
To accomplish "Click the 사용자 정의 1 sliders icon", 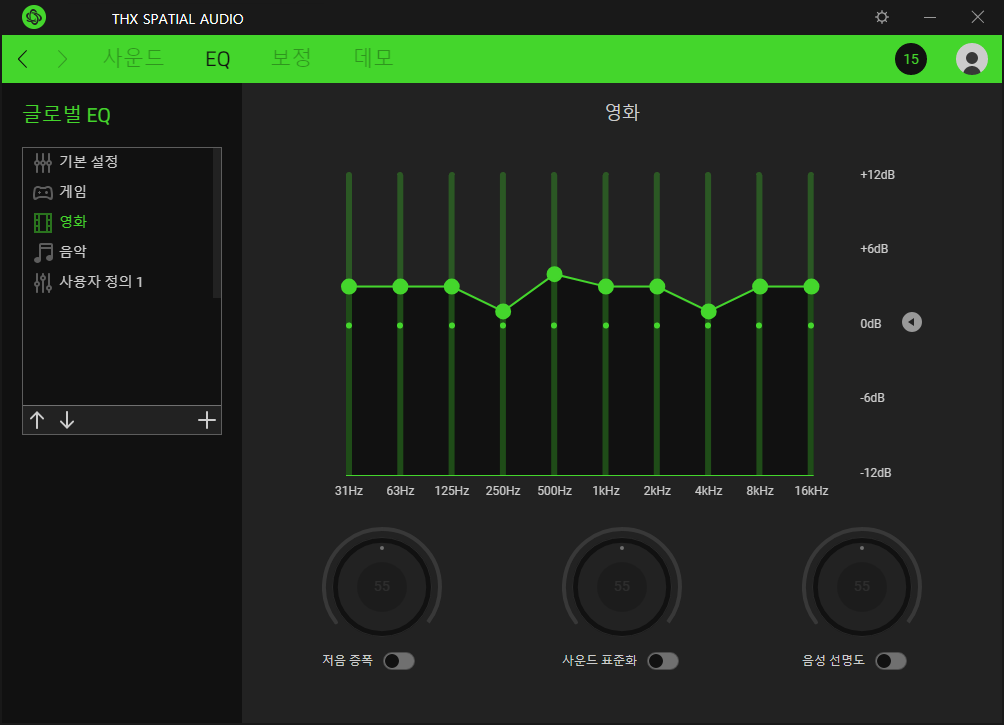I will click(43, 282).
